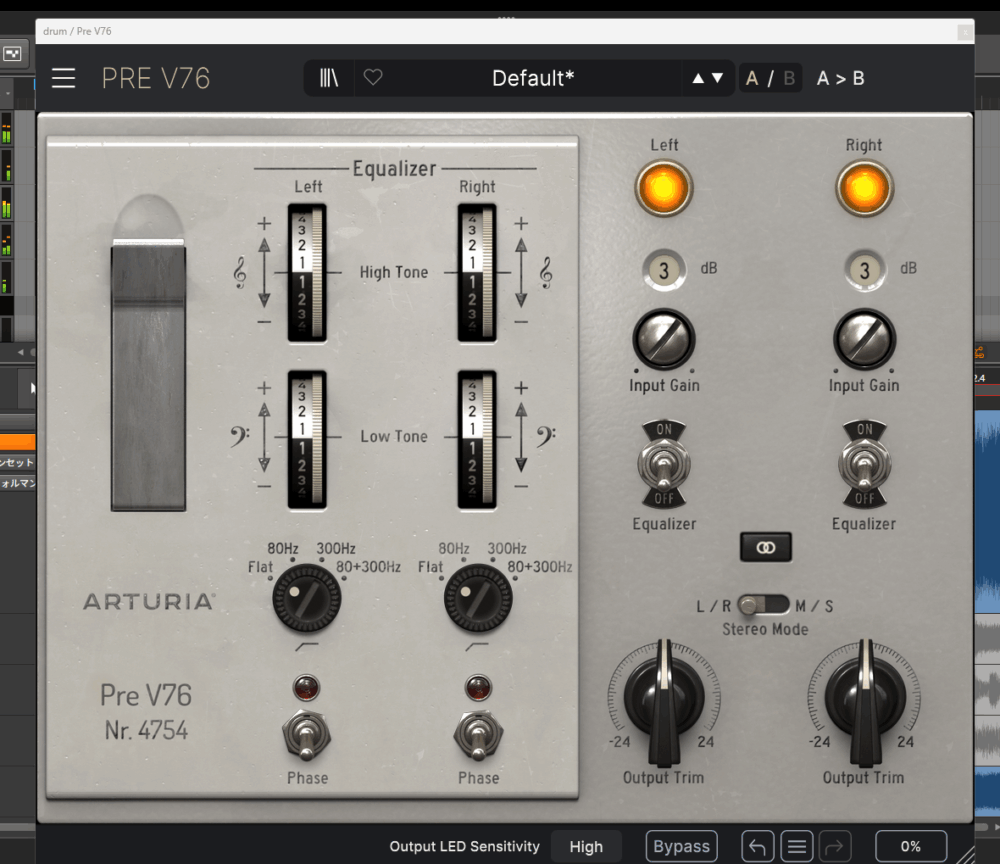Toggle the left Phase switch
Image resolution: width=1000 pixels, height=864 pixels.
click(307, 736)
